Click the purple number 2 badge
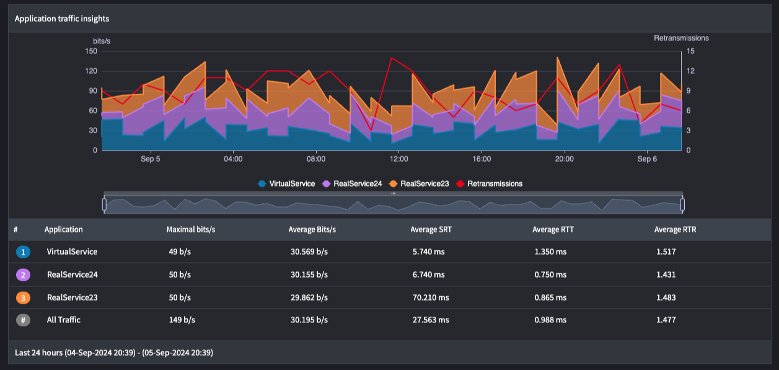This screenshot has height=370, width=780. point(23,275)
